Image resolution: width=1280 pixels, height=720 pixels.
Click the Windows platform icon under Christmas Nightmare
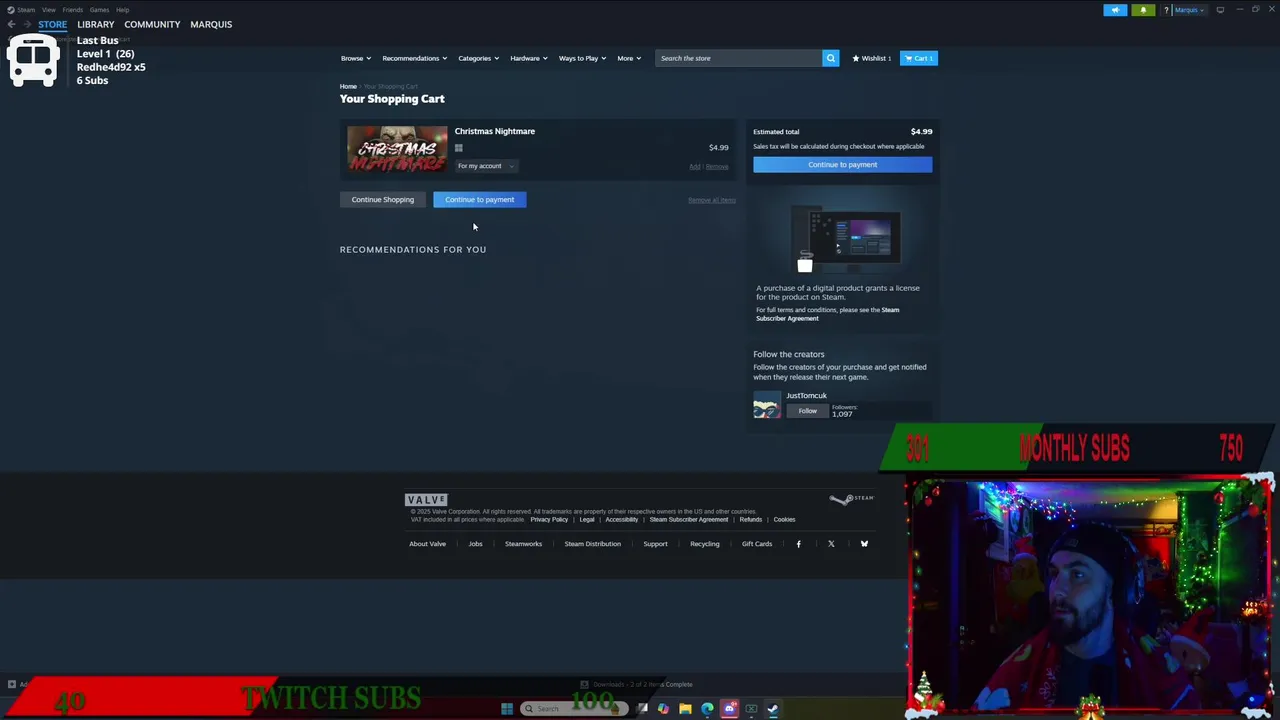point(459,148)
